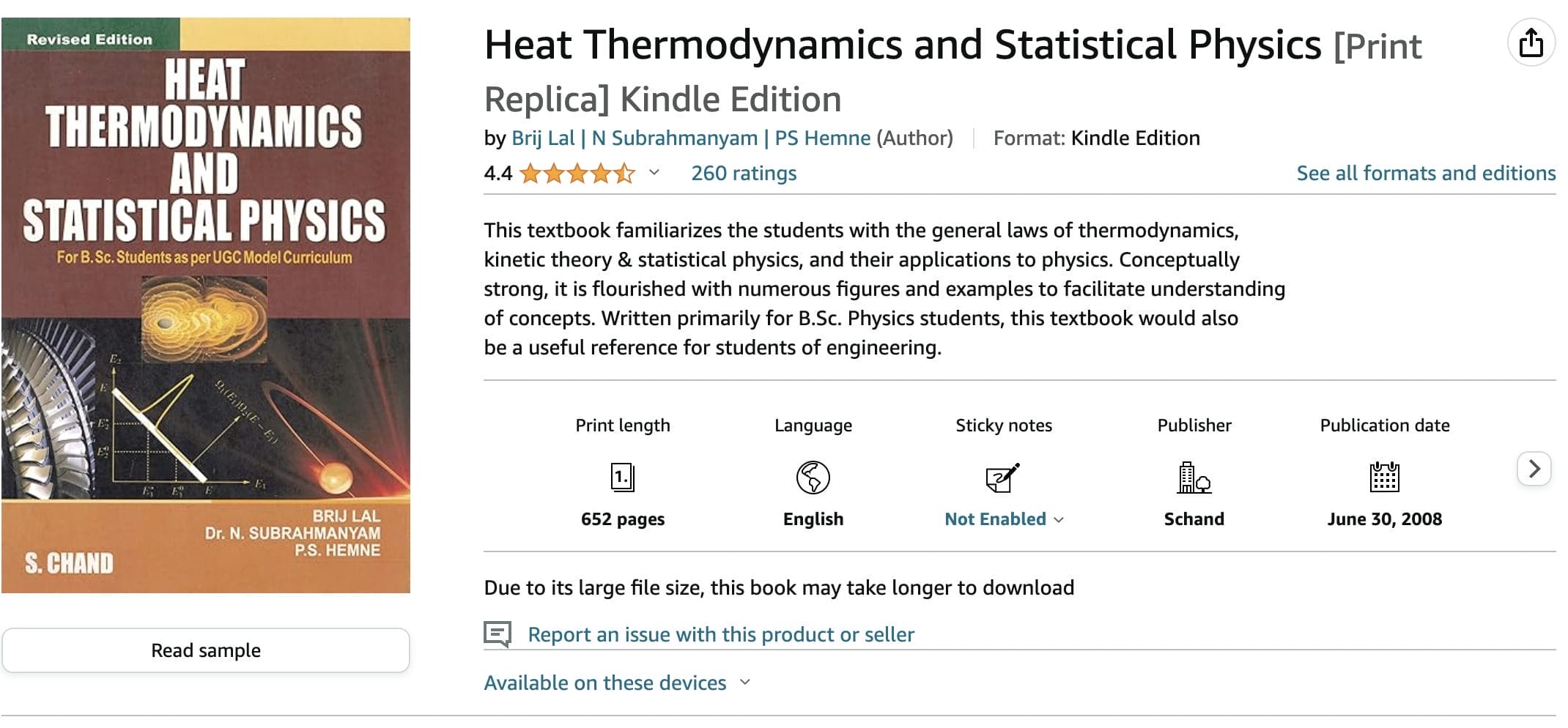Select the Kindle Edition format label
The image size is (1568, 728).
[1135, 138]
